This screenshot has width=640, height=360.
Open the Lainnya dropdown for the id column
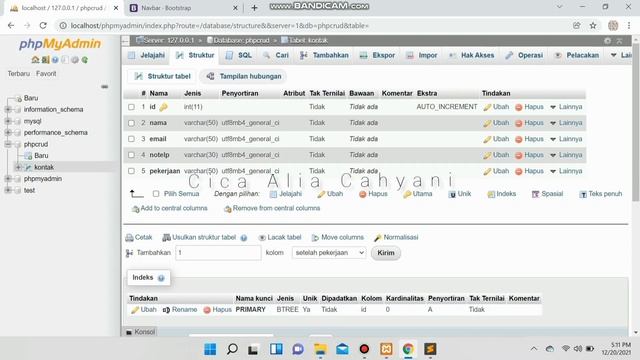pos(566,107)
